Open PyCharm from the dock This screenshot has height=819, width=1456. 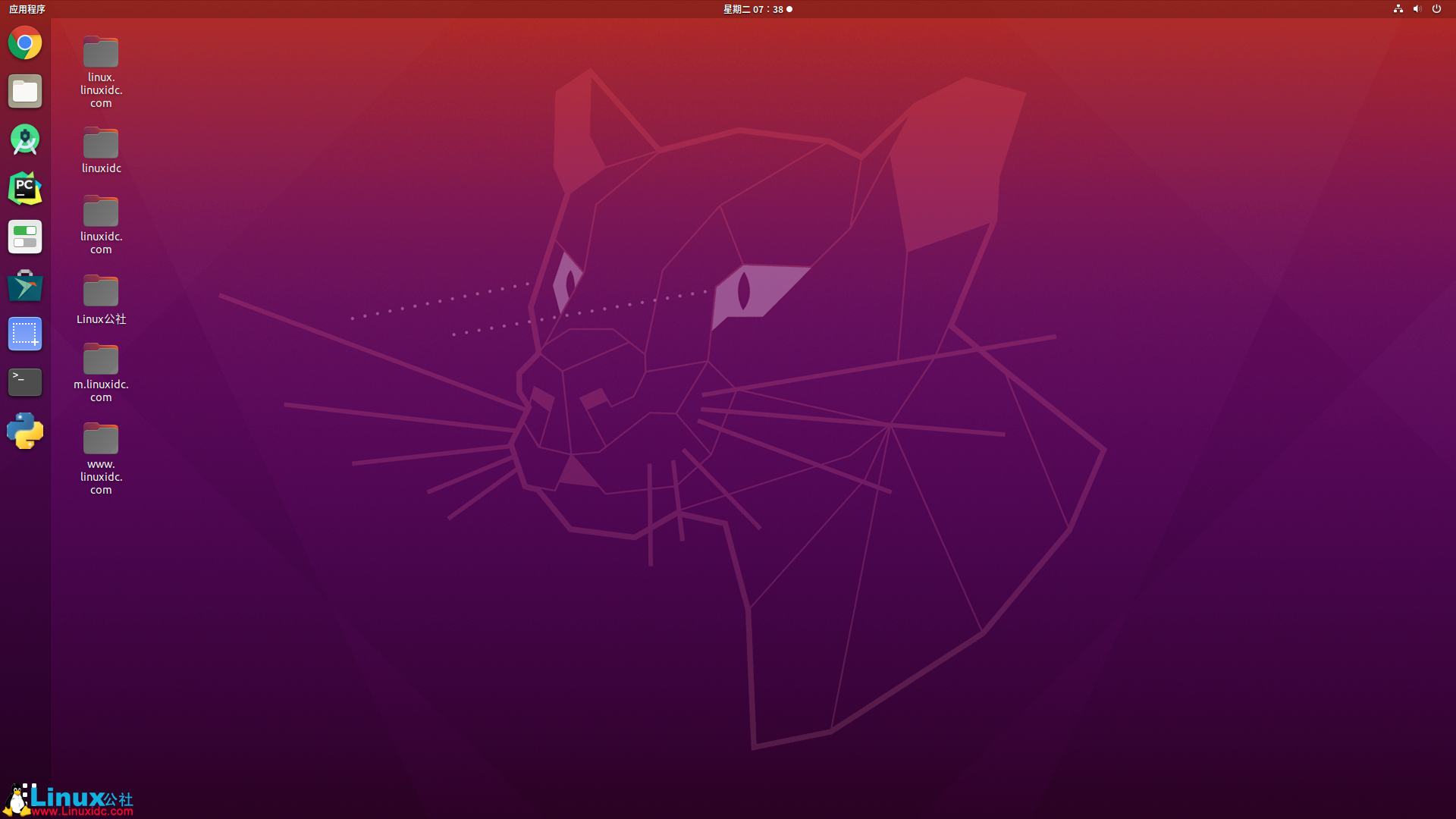click(25, 189)
